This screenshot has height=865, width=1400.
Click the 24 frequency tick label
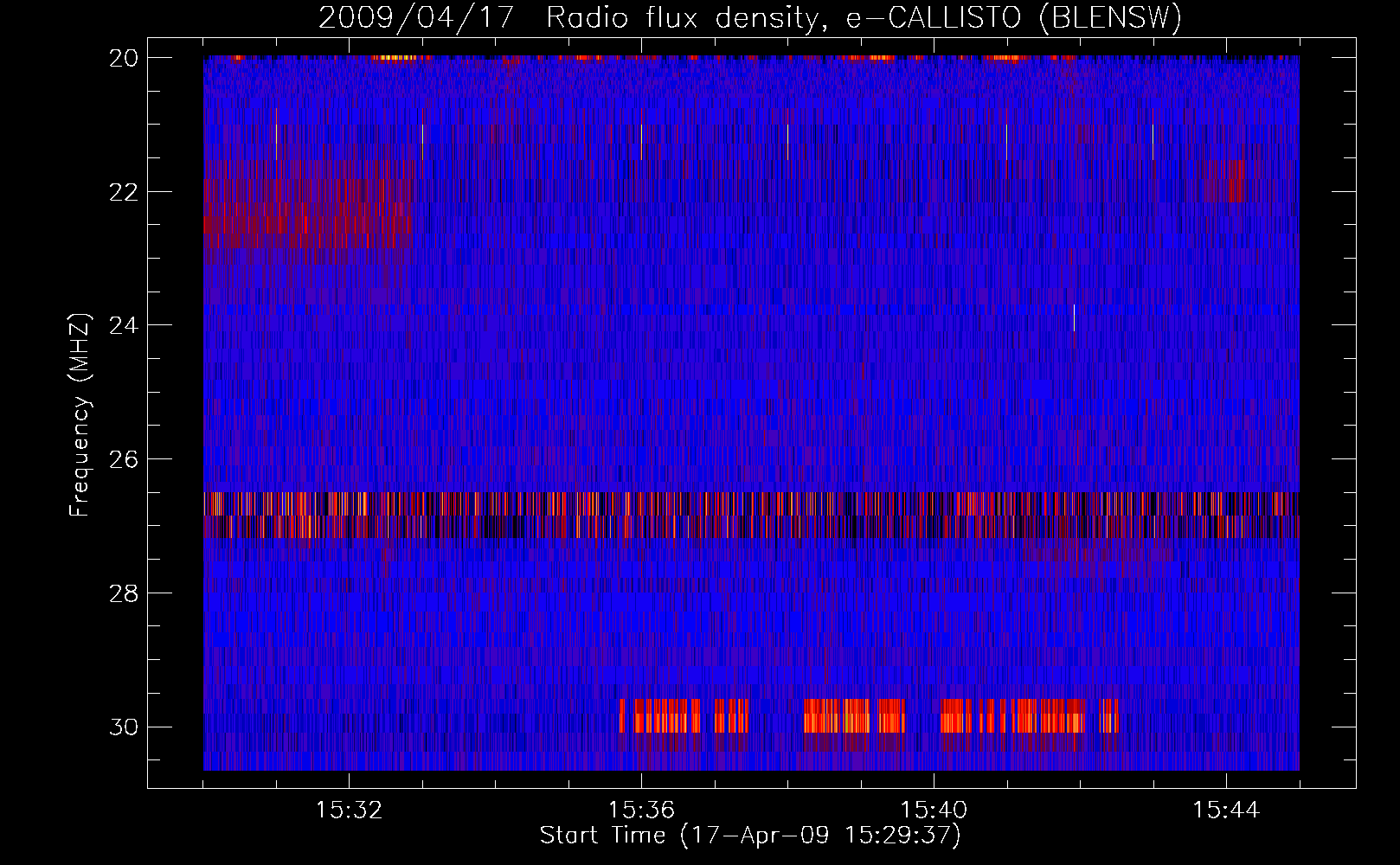[124, 325]
